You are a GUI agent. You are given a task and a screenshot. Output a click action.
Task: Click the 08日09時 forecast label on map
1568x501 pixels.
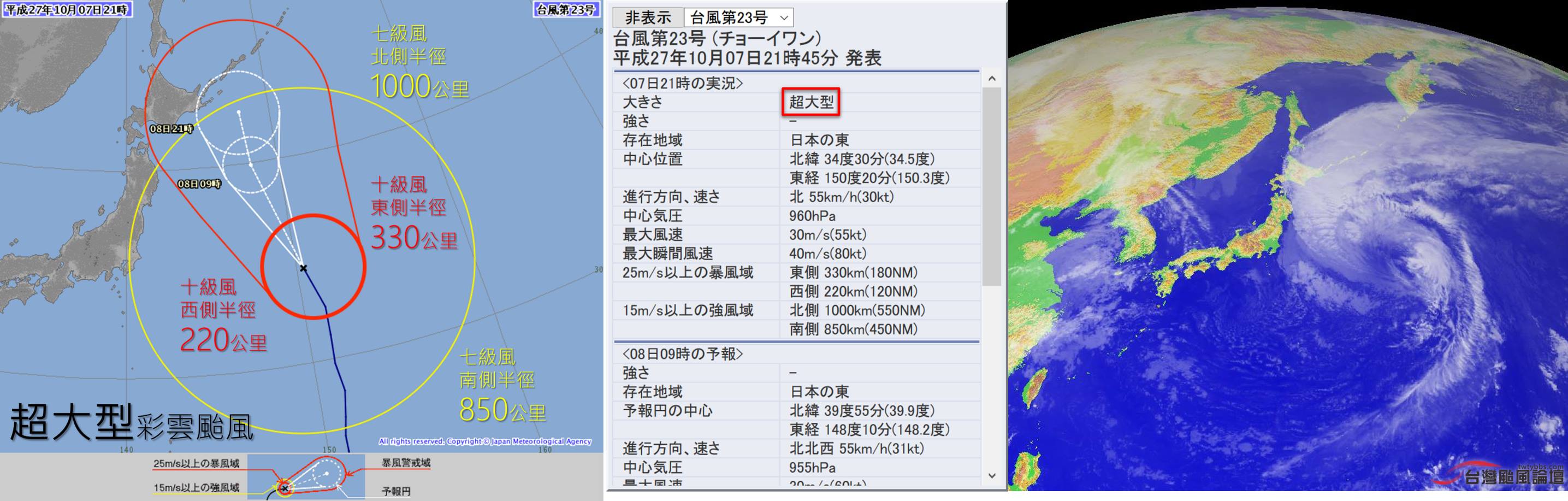[x=200, y=184]
